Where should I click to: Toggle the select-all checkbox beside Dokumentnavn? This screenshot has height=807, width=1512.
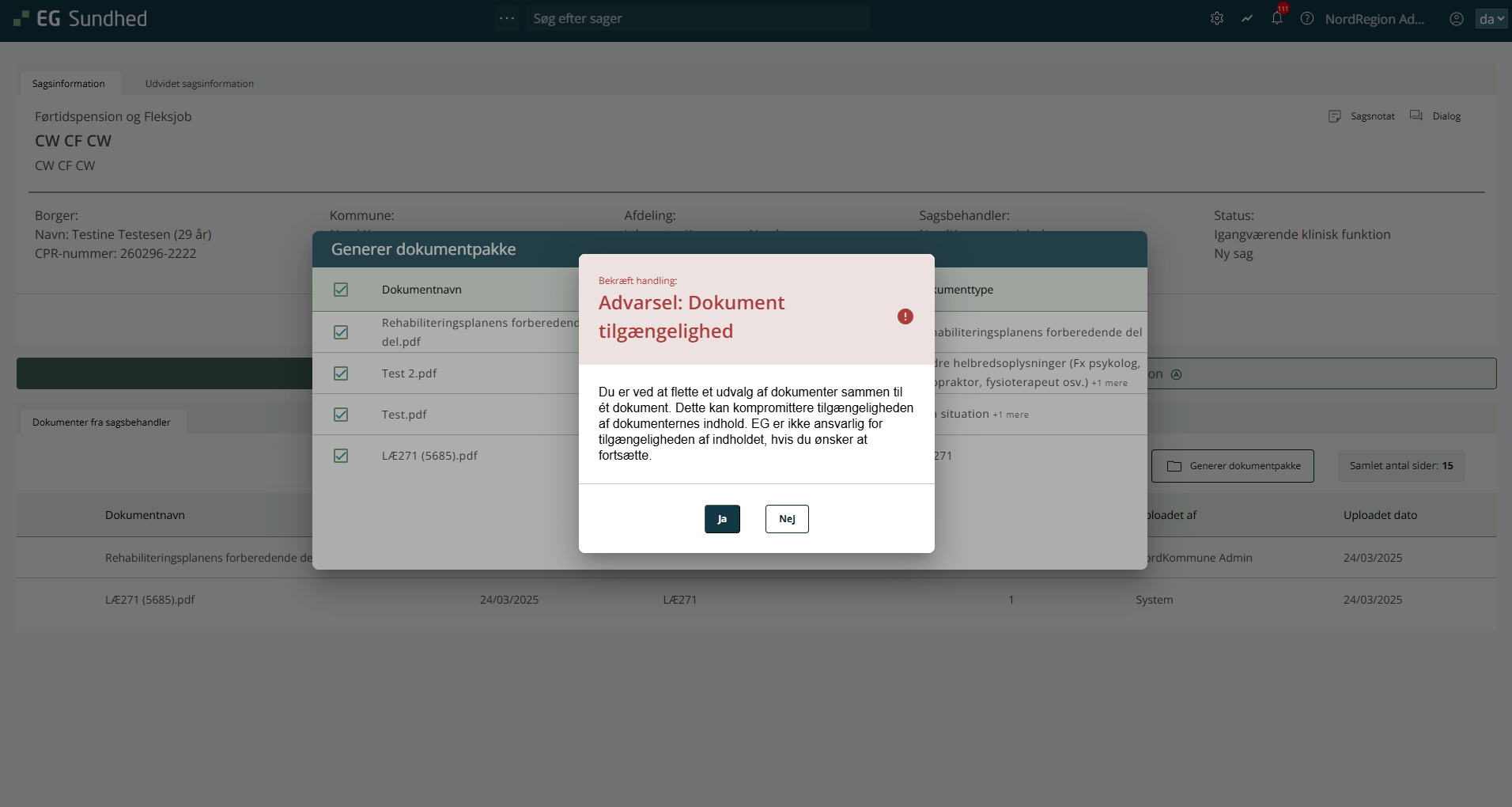pyautogui.click(x=341, y=290)
